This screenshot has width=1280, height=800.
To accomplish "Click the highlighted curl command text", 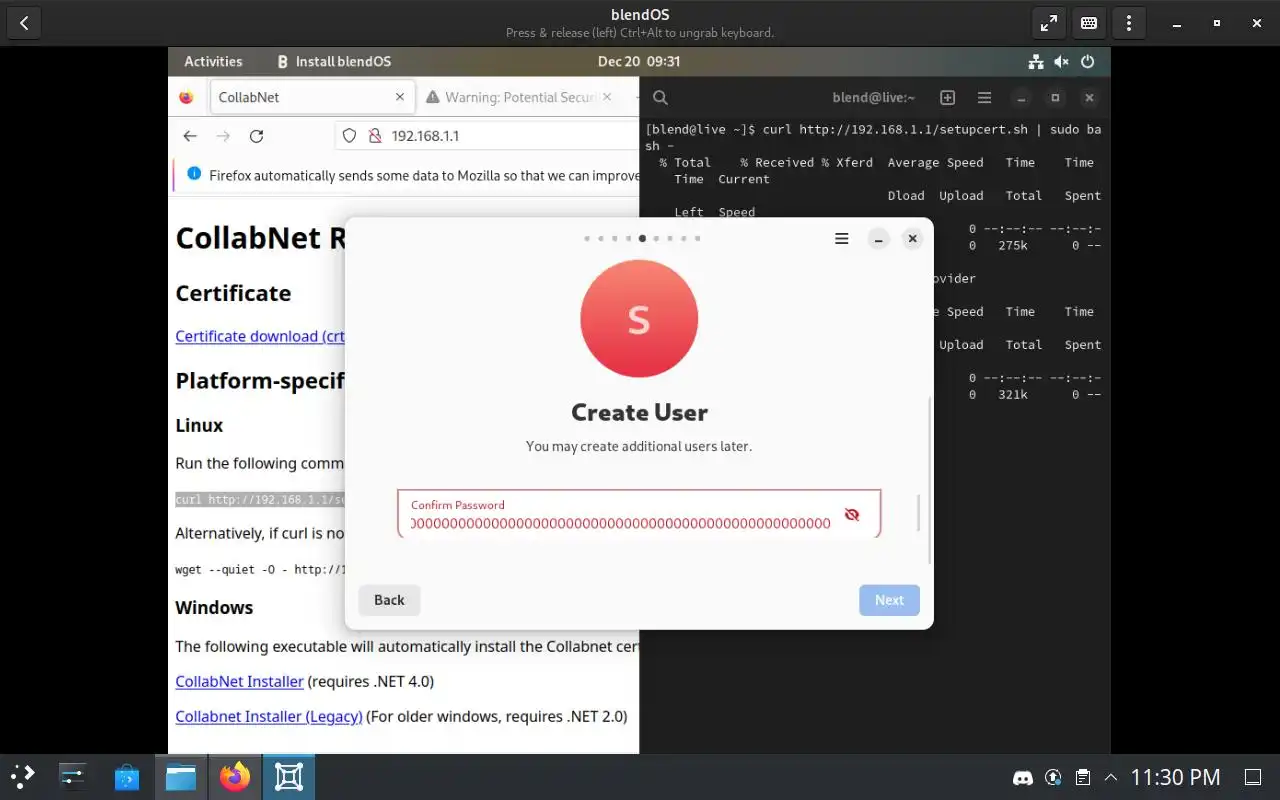I will [x=260, y=499].
